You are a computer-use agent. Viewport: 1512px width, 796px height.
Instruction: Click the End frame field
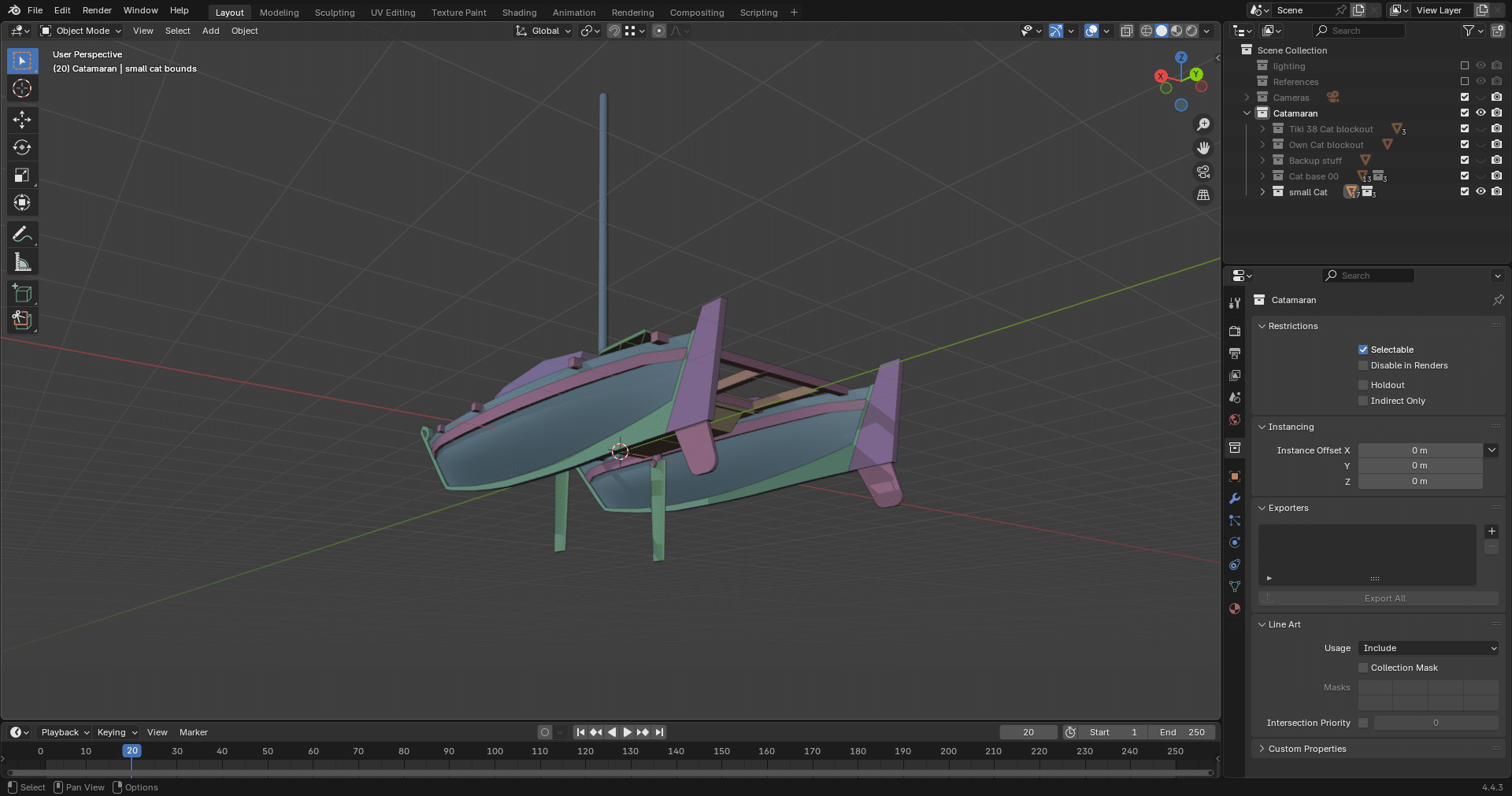pos(1182,732)
